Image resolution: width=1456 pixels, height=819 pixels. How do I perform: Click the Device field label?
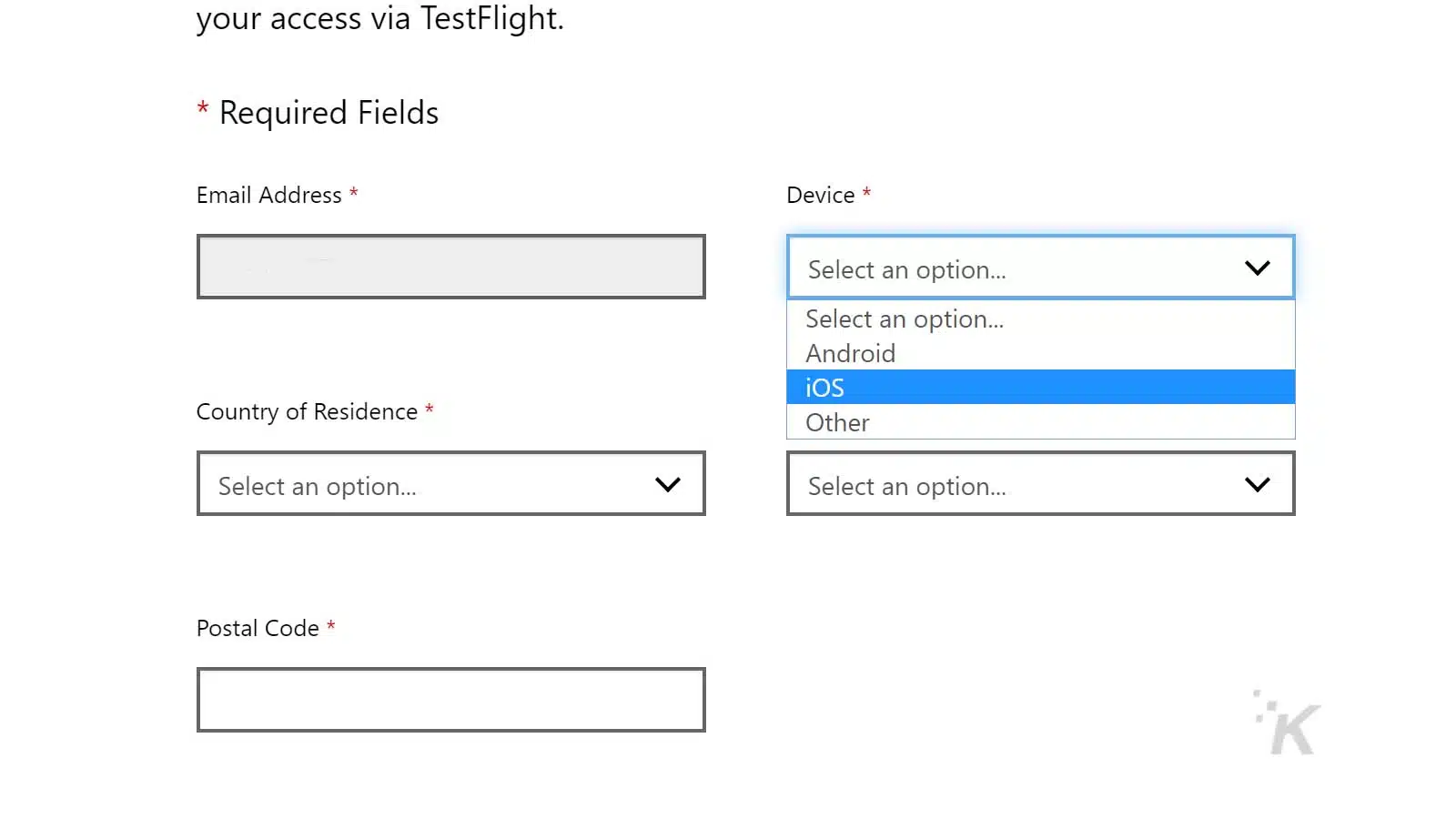(x=820, y=196)
